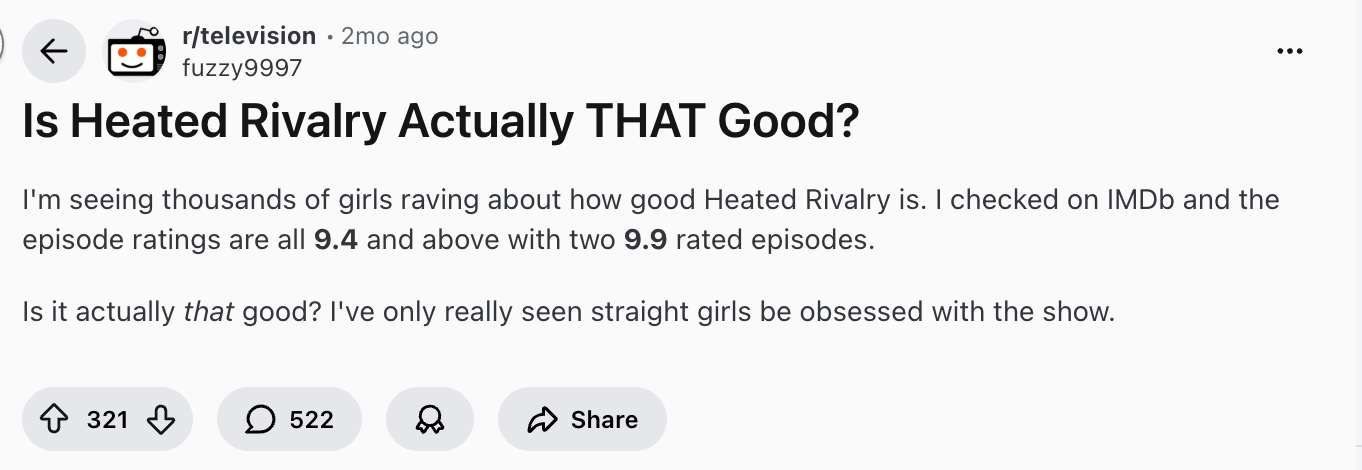The width and height of the screenshot is (1362, 470).
Task: Click the 522 comment count
Action: (311, 419)
